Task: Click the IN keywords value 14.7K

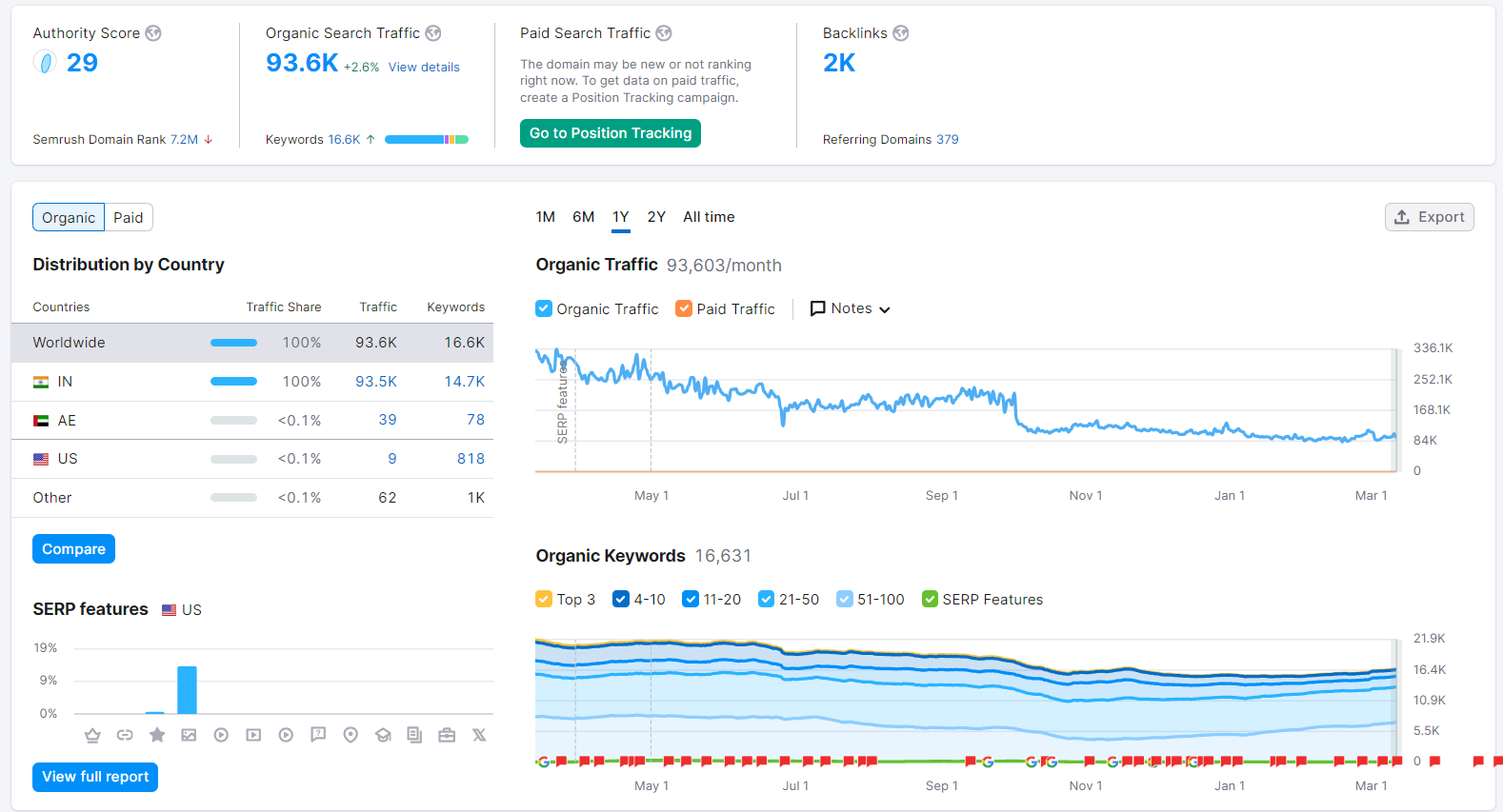Action: click(465, 382)
